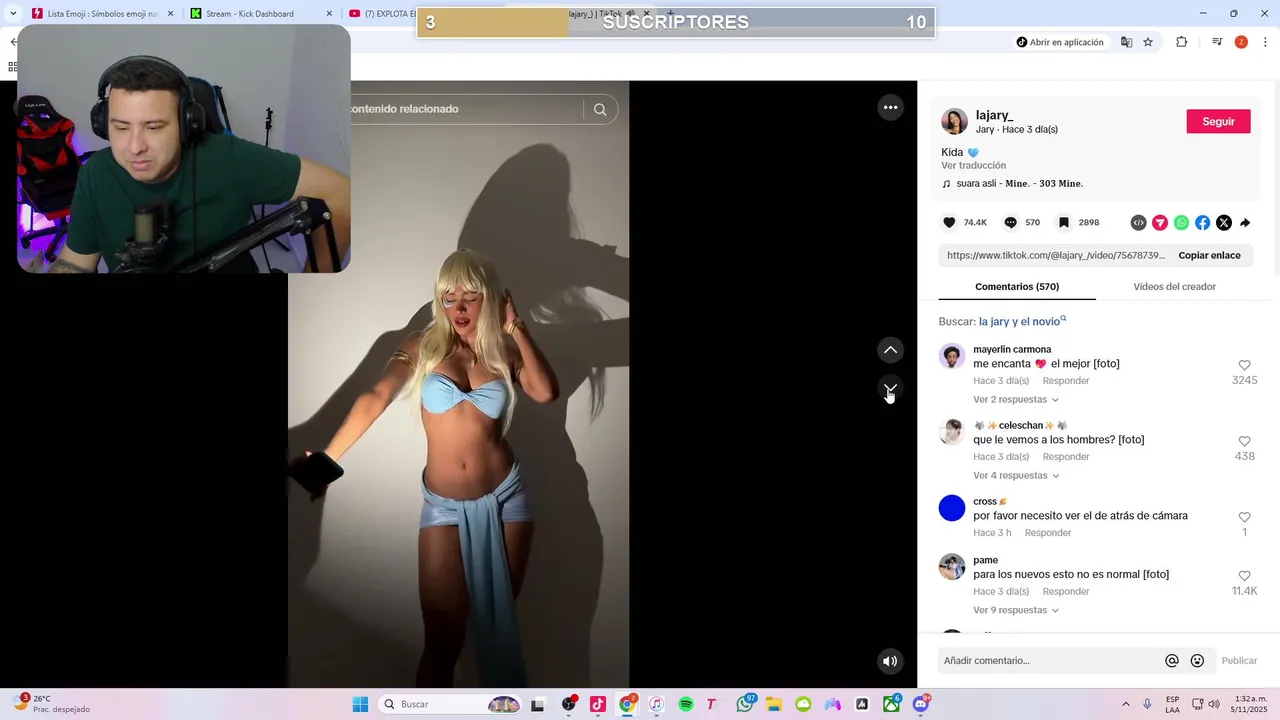Click the search magnifier in related content box
The width and height of the screenshot is (1280, 720).
point(600,109)
